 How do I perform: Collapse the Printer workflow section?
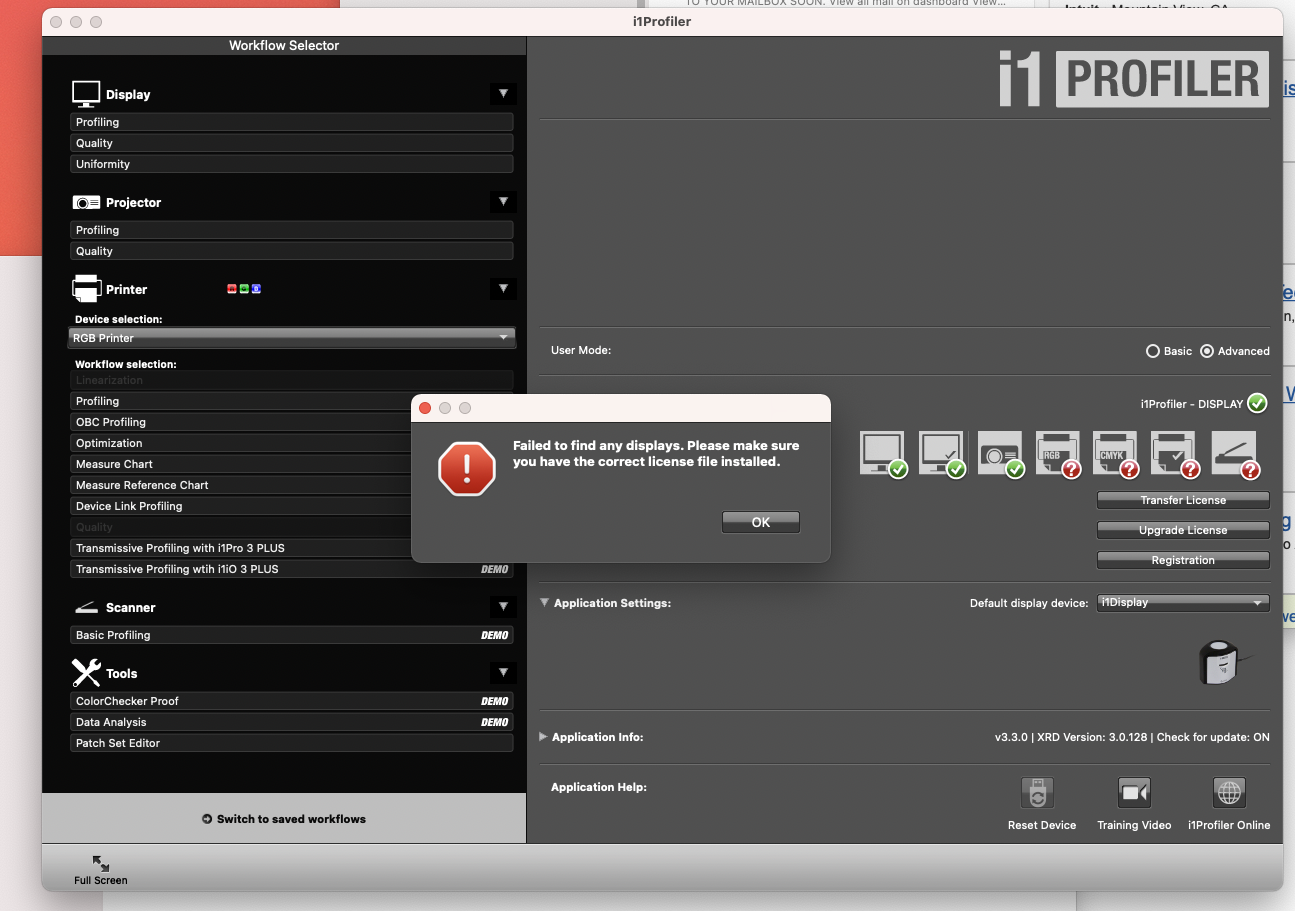[x=503, y=289]
